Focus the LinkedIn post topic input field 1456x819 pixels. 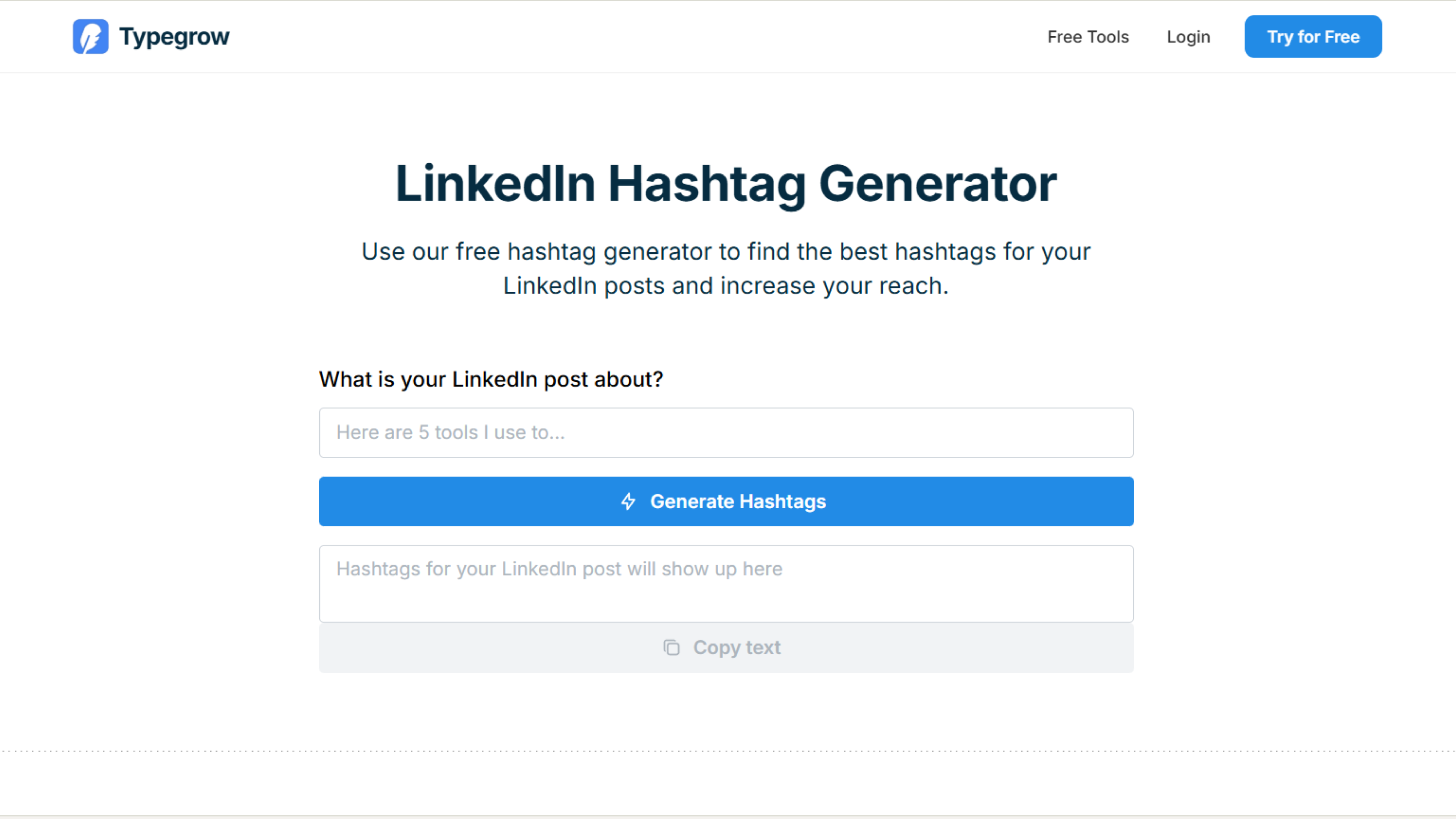(726, 432)
